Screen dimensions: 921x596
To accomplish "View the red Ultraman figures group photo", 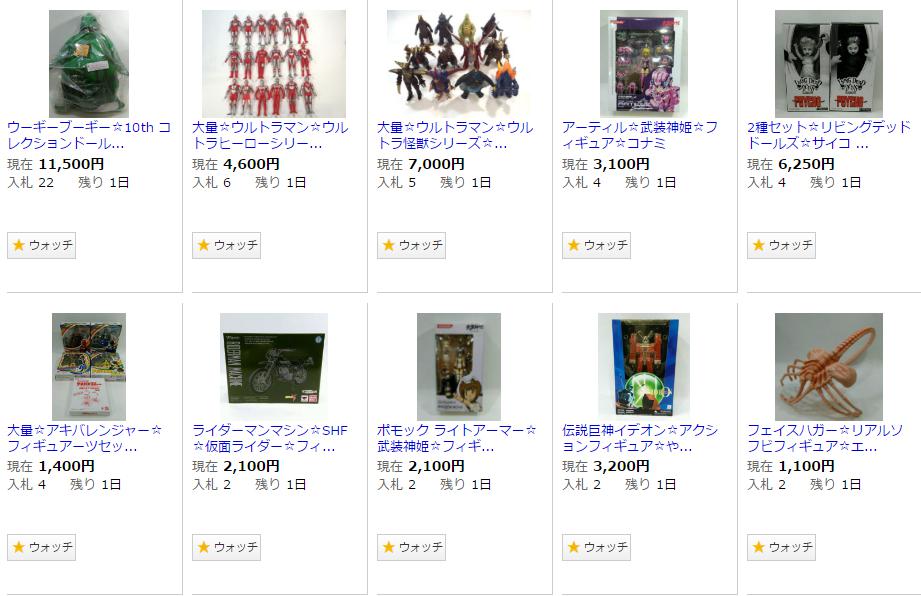I will click(x=274, y=63).
